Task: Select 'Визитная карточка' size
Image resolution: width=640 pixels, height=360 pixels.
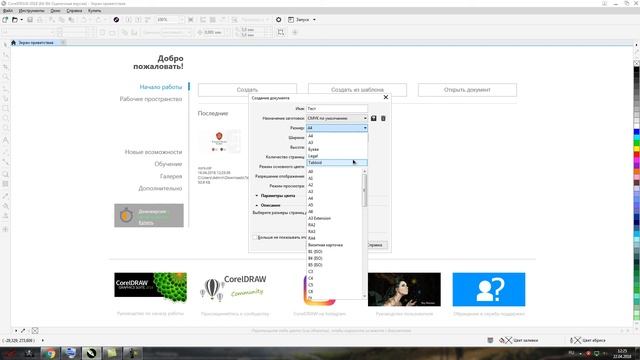Action: [x=335, y=245]
